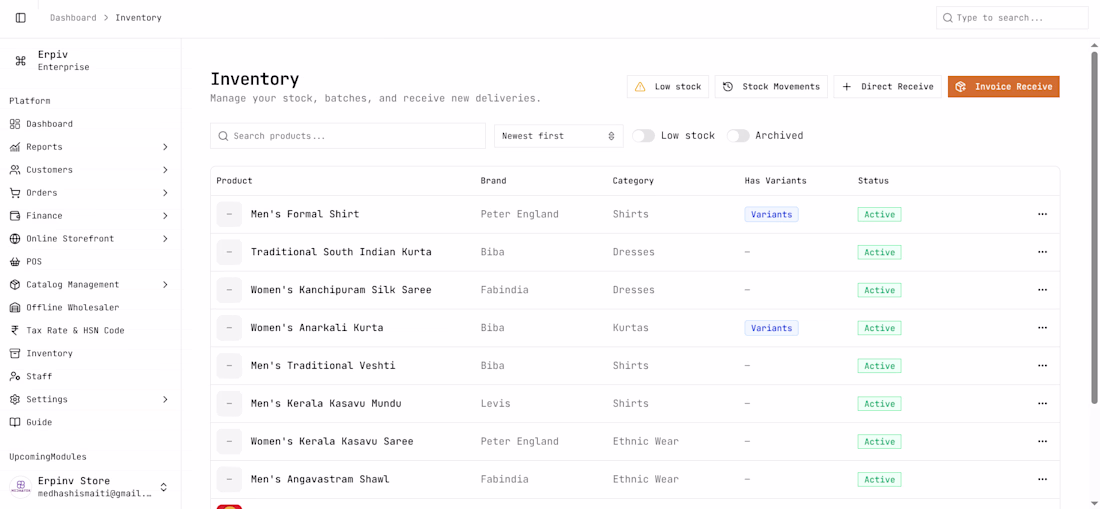
Task: Open actions menu for Men's Kerala Kasavu Mundu
Action: point(1042,404)
